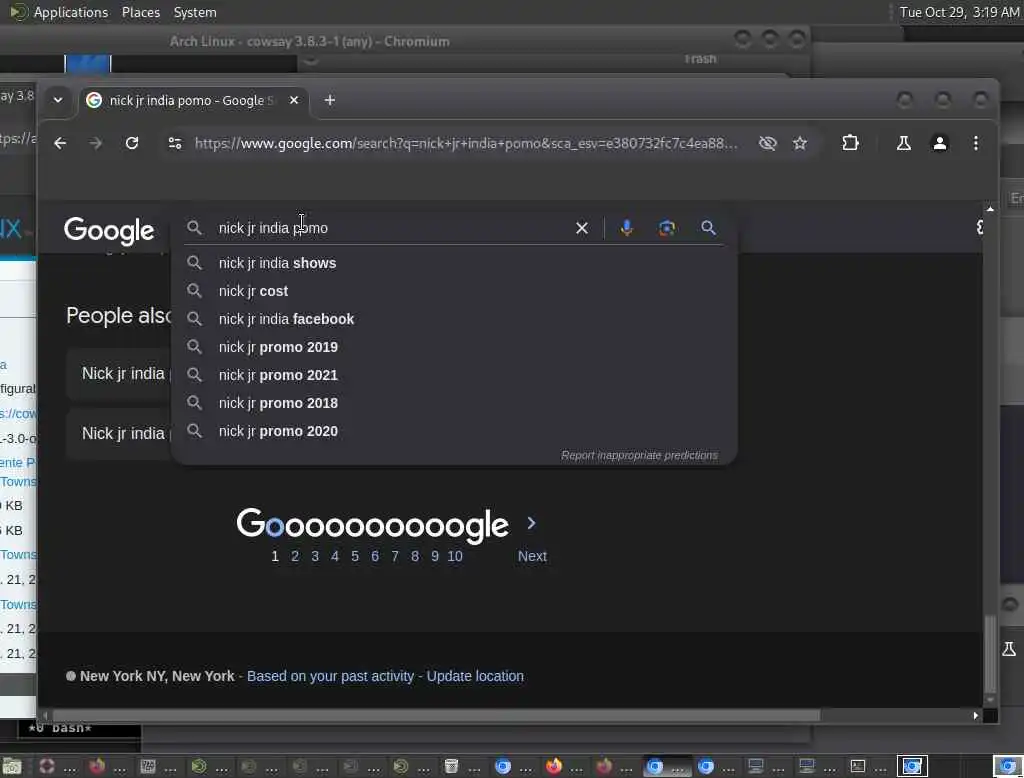Open the three-dot Chromium menu
1024x778 pixels.
(976, 143)
